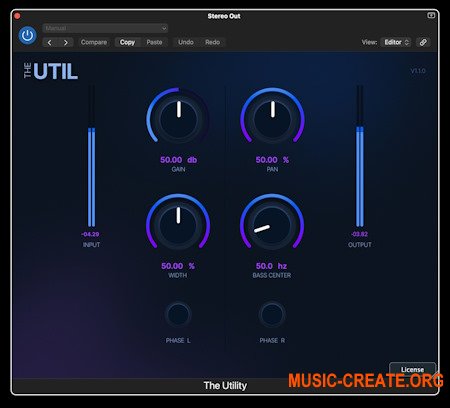Click The Utility footer label
450x408 pixels.
coord(225,386)
